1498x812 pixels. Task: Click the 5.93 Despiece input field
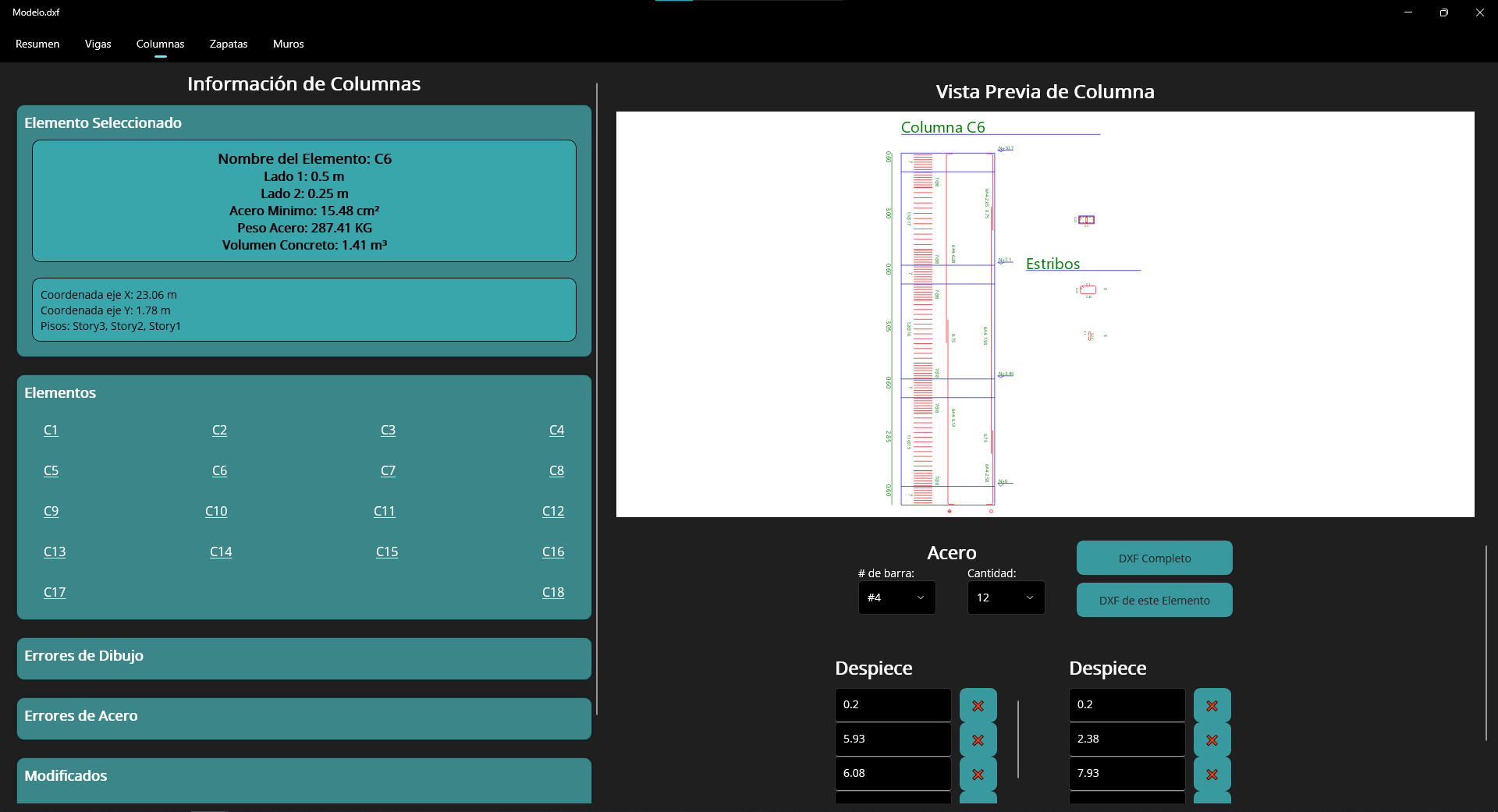coord(893,739)
